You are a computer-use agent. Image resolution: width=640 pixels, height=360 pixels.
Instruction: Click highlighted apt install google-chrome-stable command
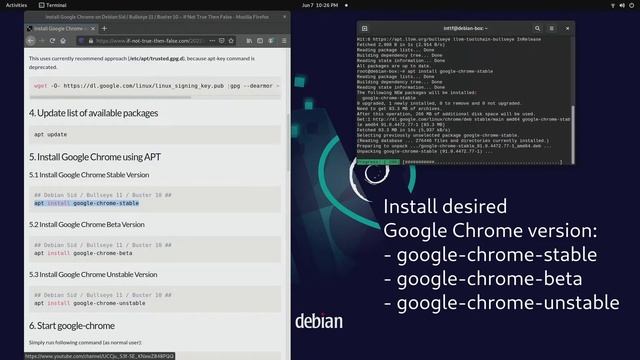[87, 203]
